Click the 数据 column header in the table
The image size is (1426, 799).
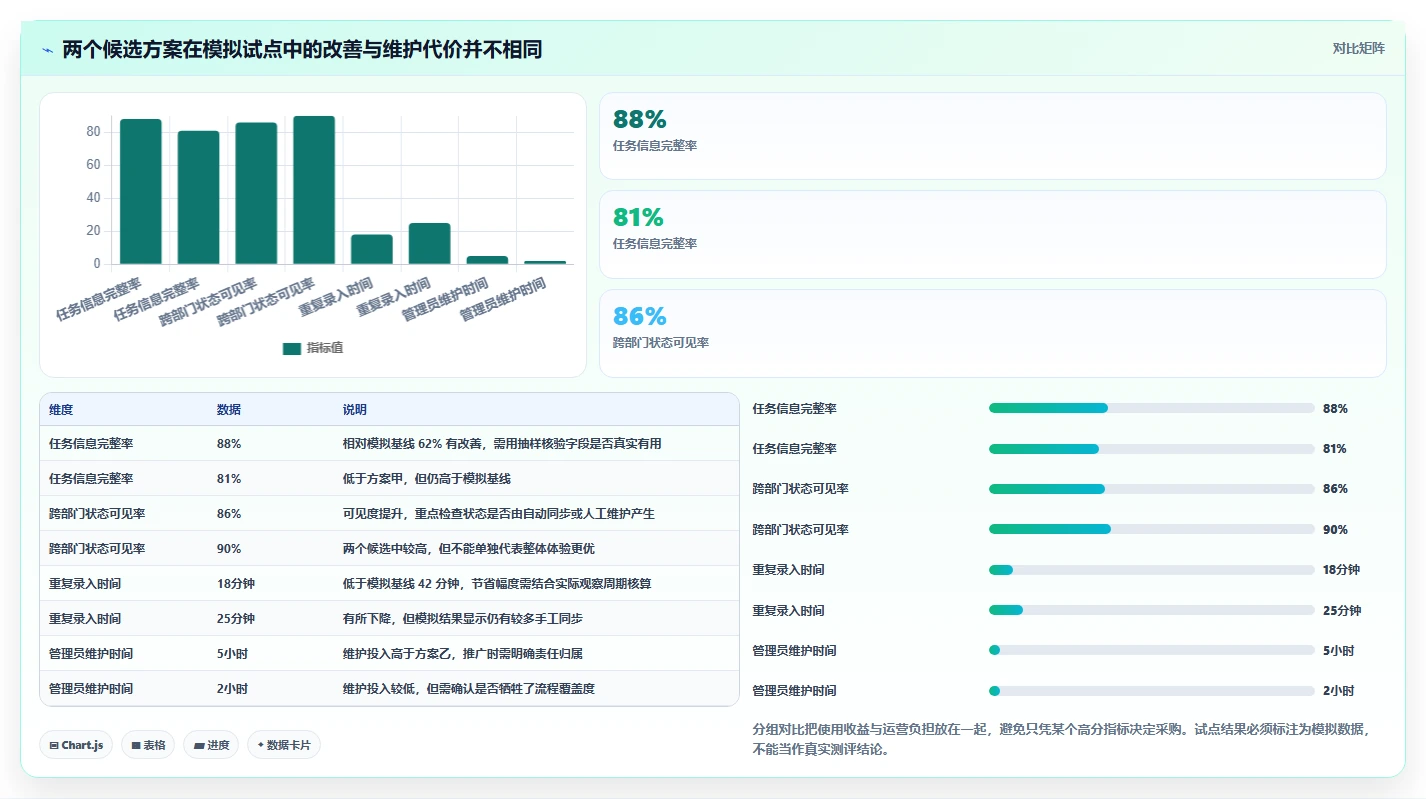(x=229, y=410)
